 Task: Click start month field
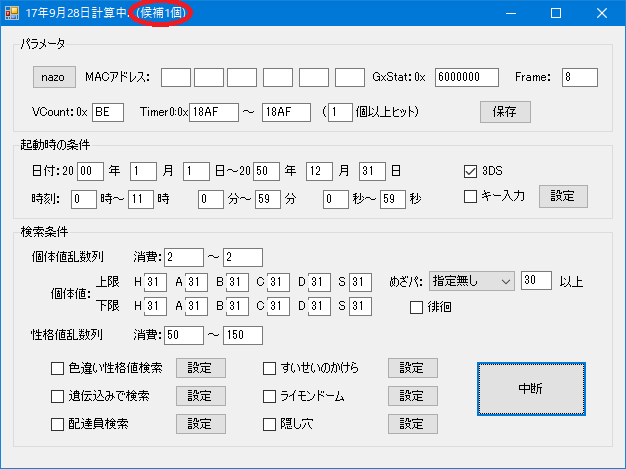143,171
